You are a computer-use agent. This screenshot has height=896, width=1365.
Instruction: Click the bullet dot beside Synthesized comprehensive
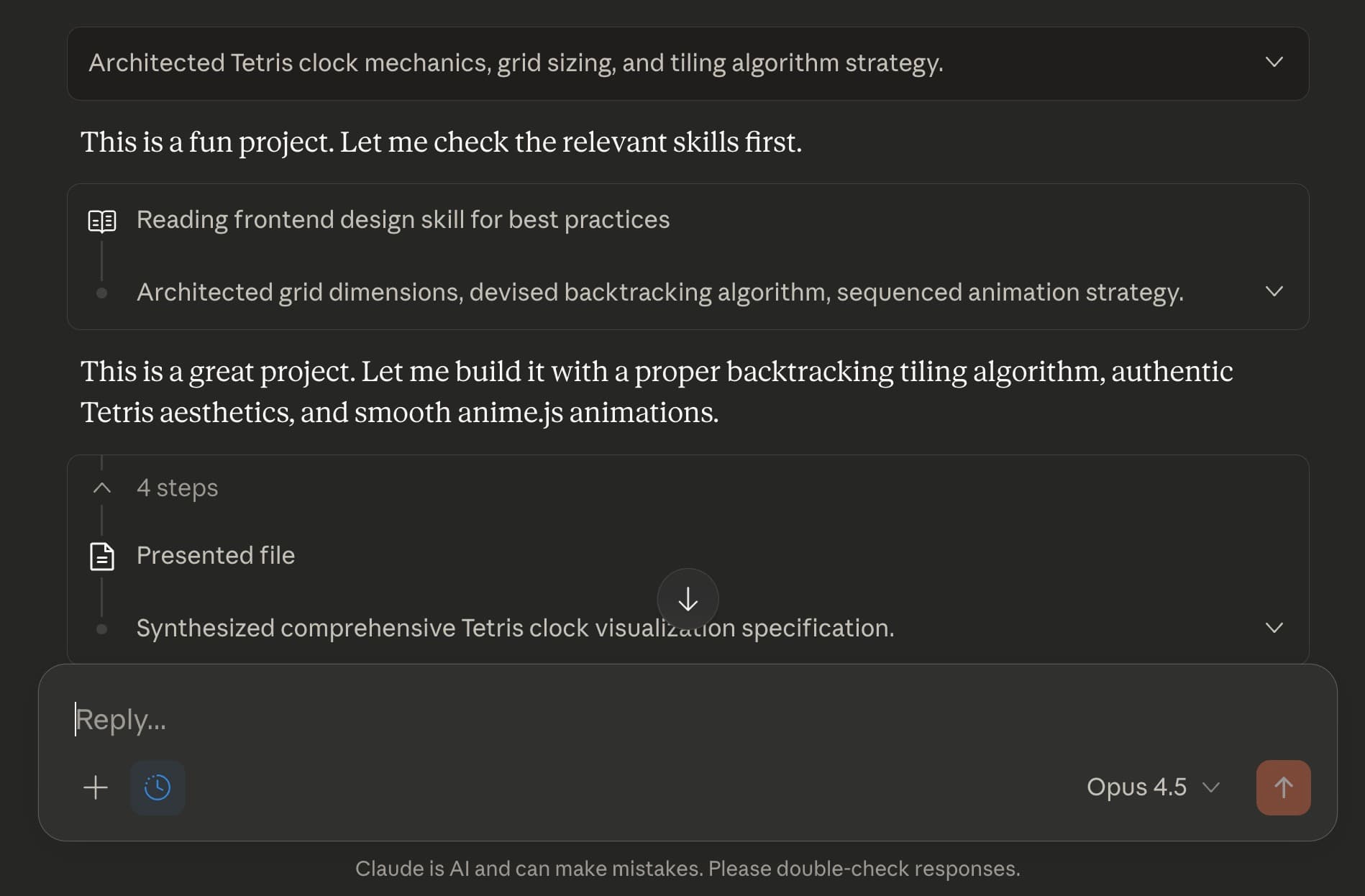(x=102, y=629)
